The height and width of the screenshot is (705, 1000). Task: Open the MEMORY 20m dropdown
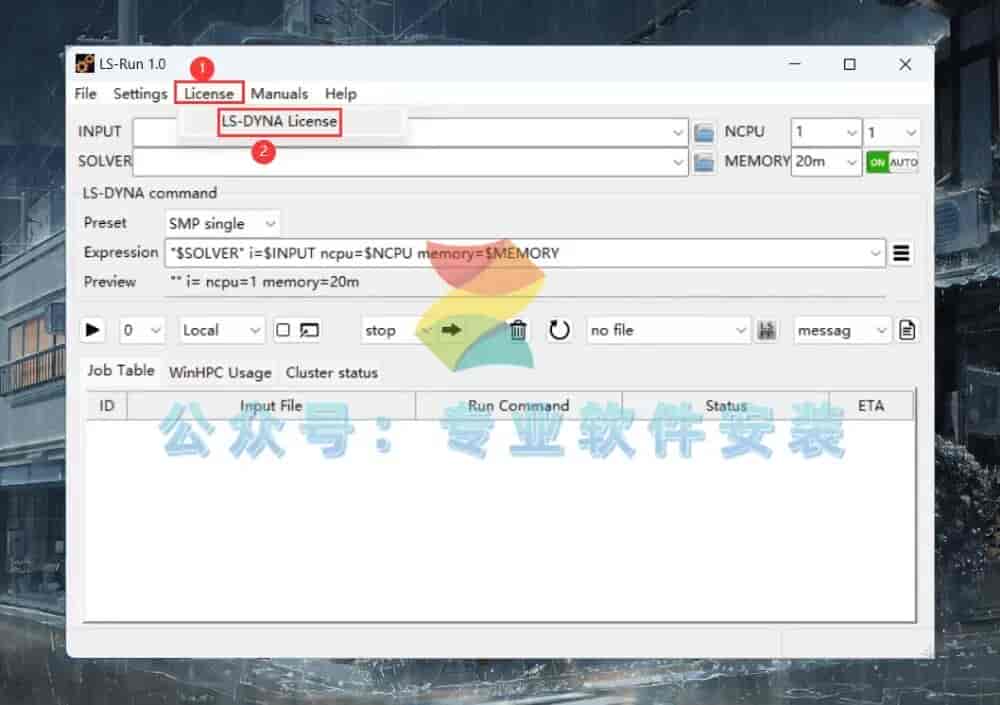[x=825, y=162]
